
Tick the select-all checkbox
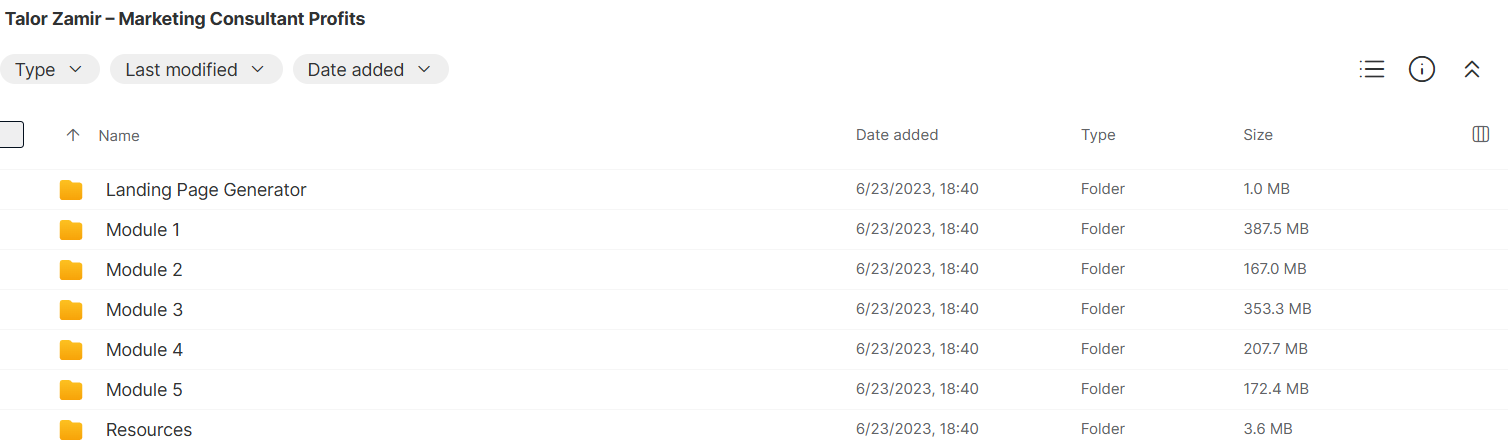[11, 134]
